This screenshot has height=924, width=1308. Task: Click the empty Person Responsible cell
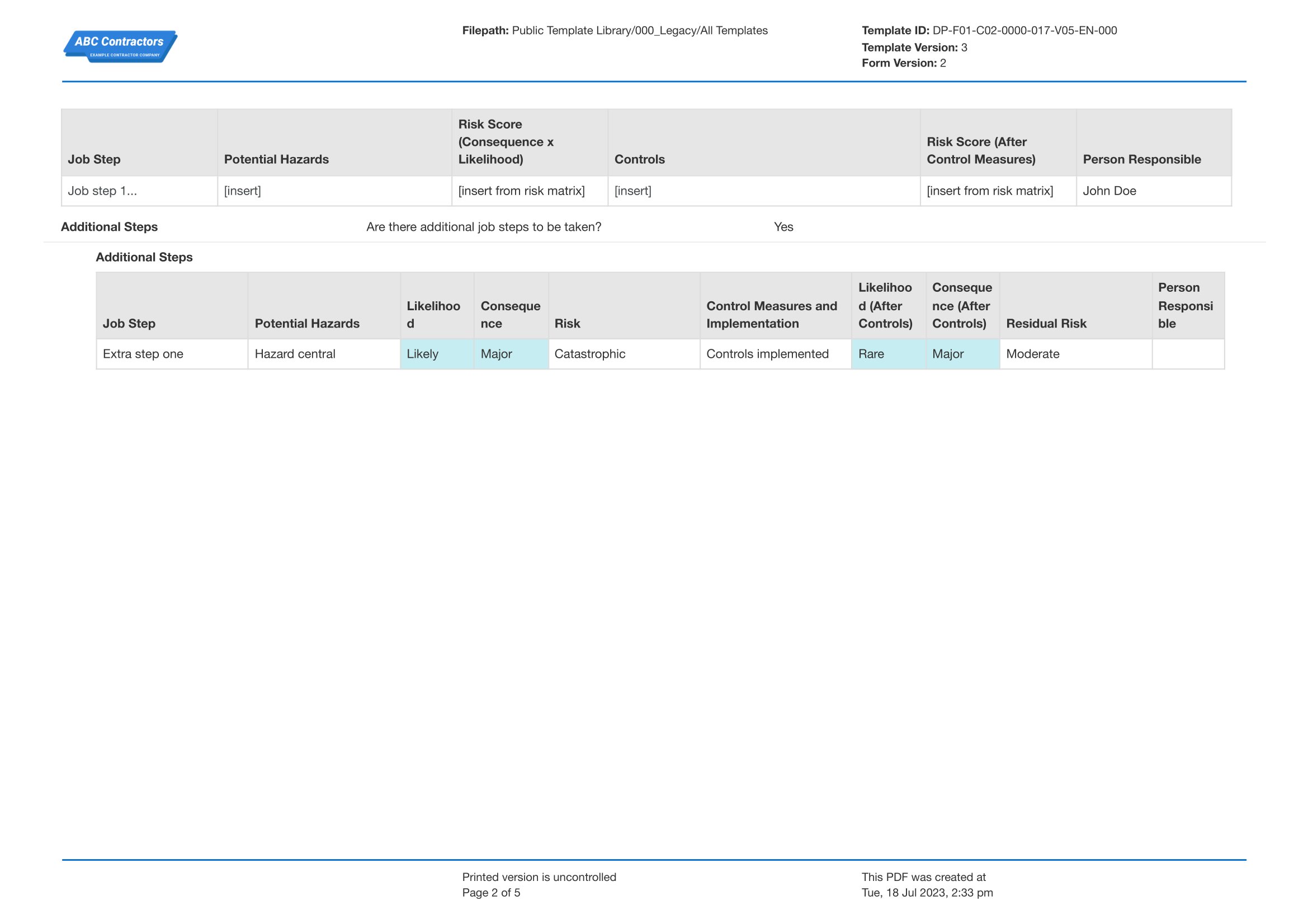(1187, 353)
